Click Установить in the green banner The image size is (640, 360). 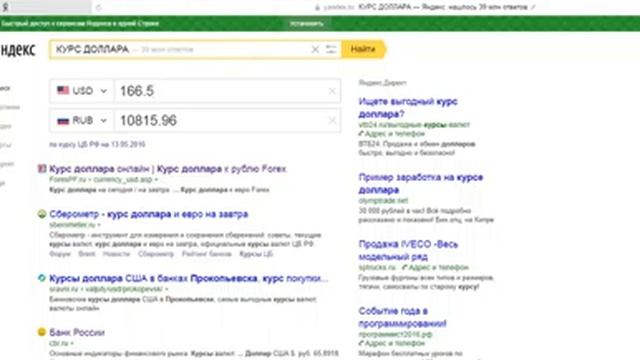[307, 24]
